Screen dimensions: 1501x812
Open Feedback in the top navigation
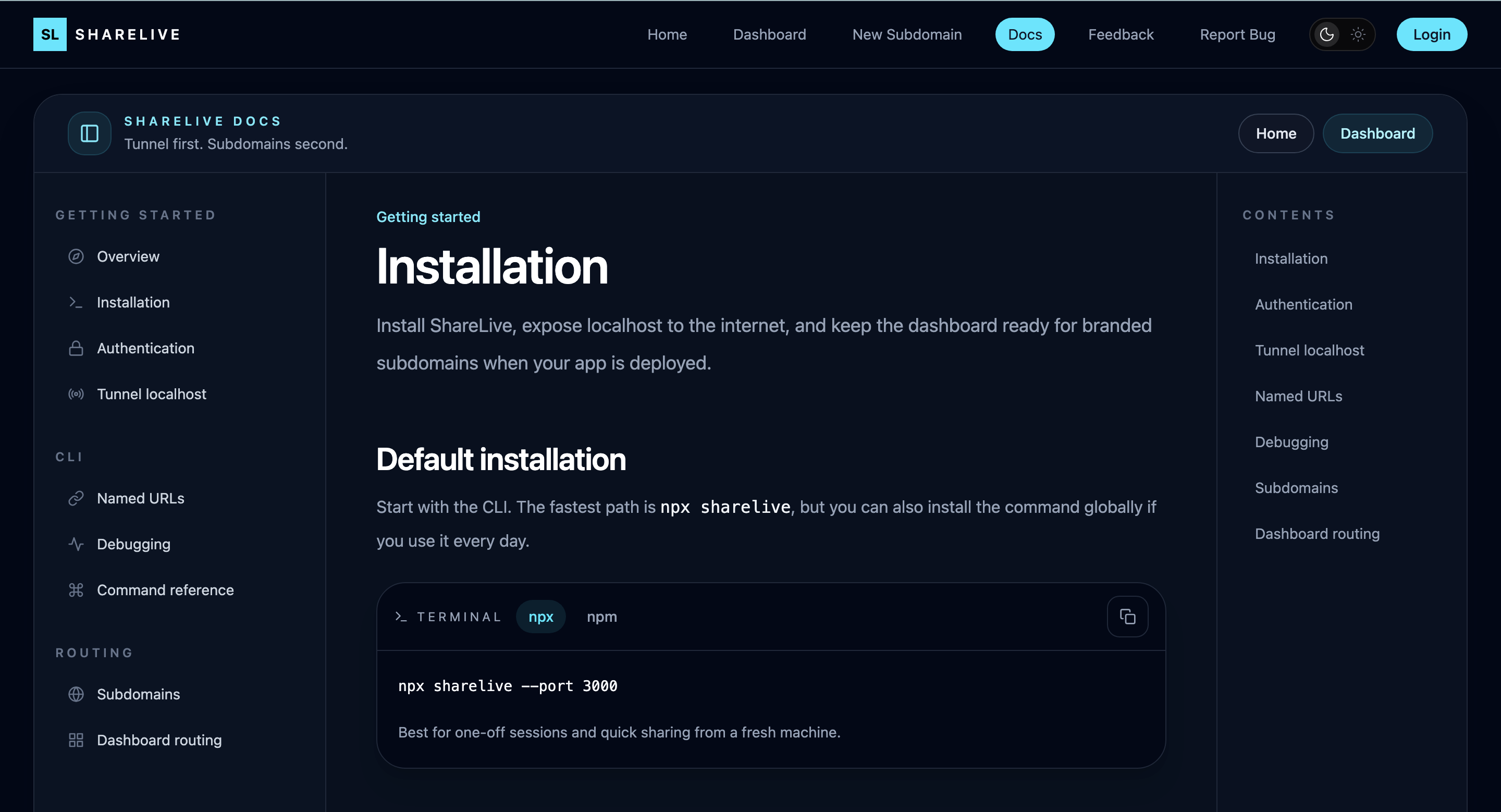pyautogui.click(x=1121, y=34)
